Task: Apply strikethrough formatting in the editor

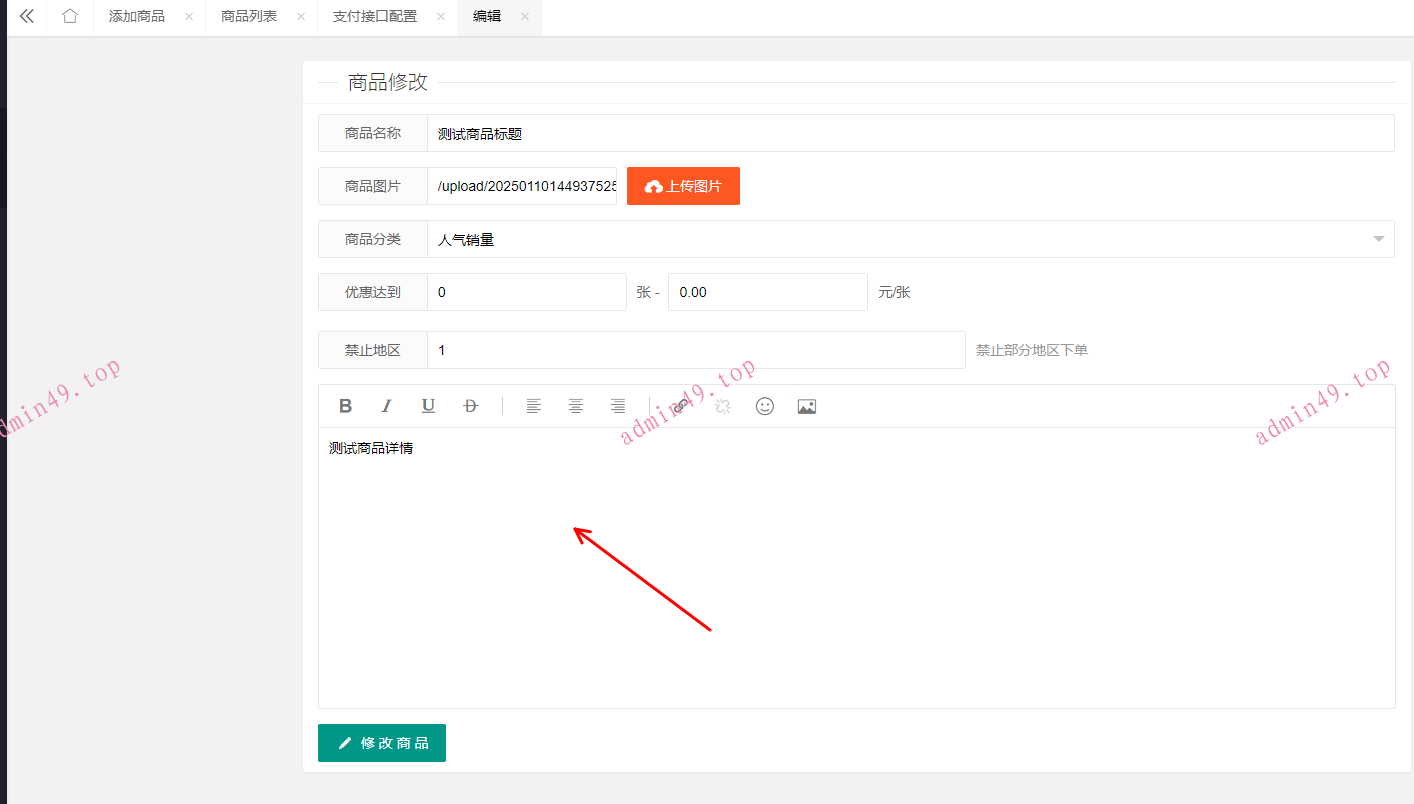Action: tap(470, 406)
